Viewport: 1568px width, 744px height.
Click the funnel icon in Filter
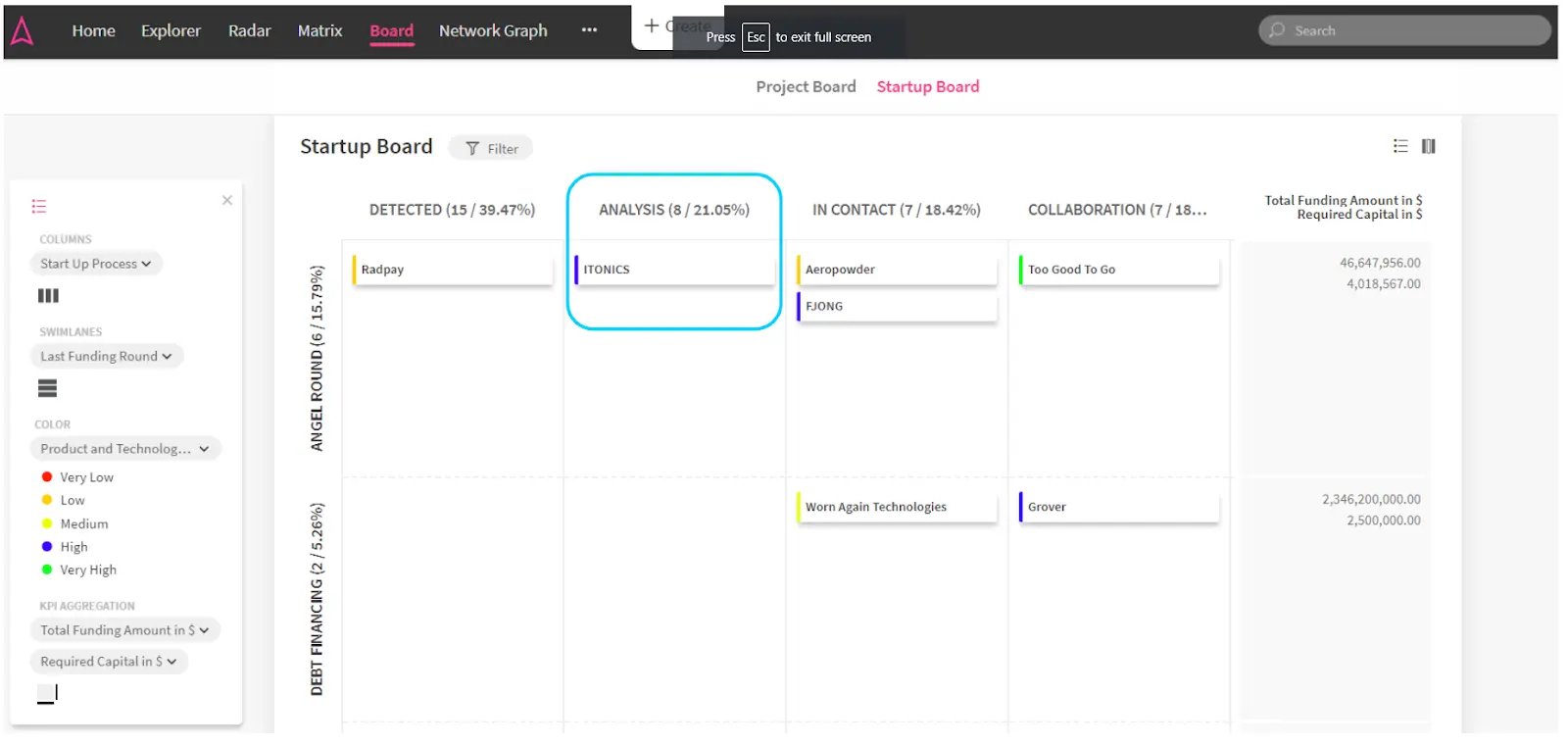tap(472, 149)
